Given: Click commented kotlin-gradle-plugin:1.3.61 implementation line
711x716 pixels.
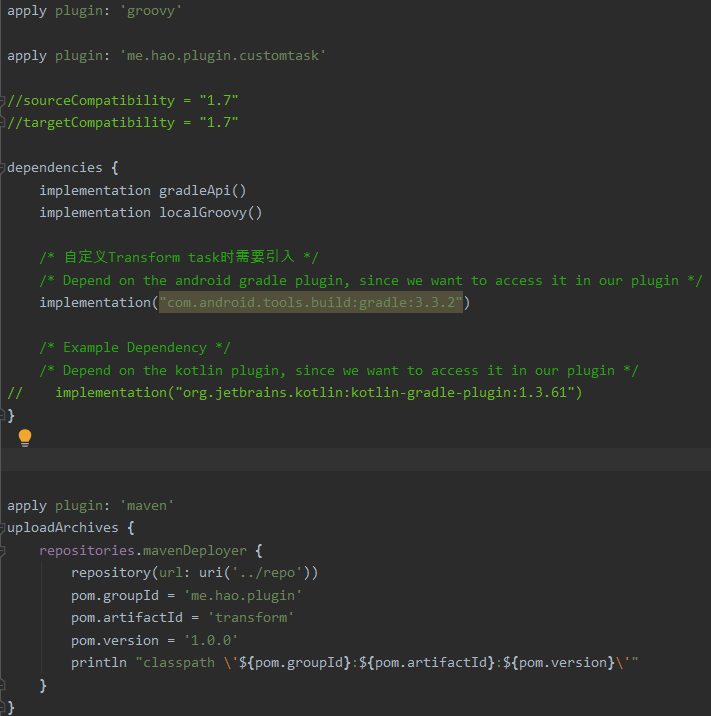Looking at the screenshot, I should (295, 393).
